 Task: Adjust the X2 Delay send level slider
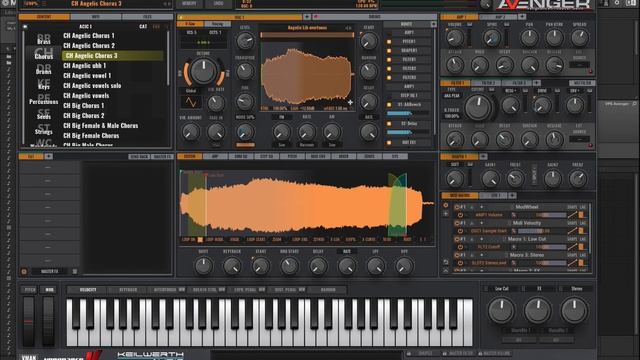coord(407,133)
